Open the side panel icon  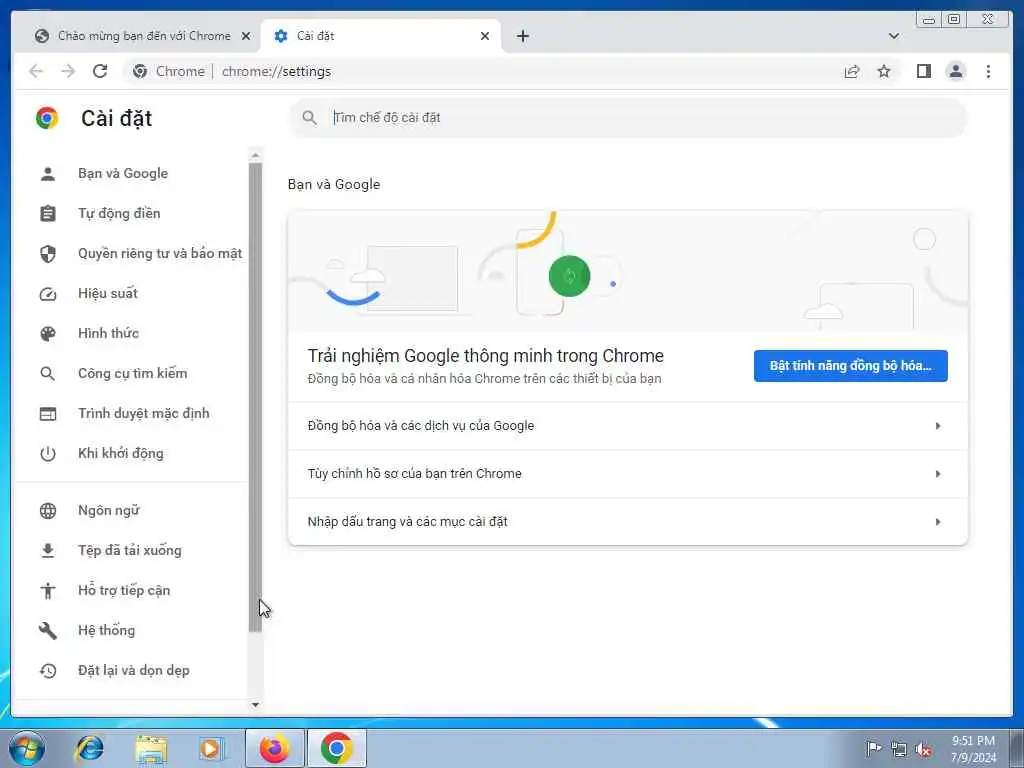tap(923, 71)
